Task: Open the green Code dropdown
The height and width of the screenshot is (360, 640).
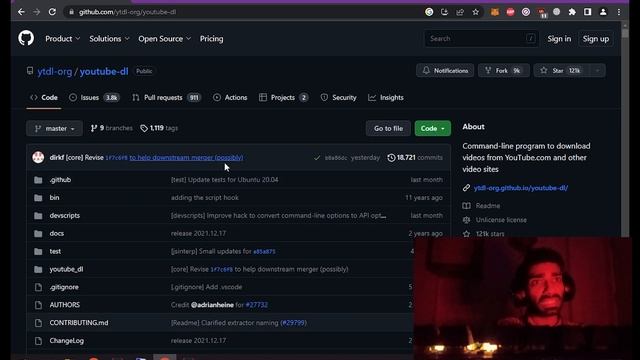Action: [x=433, y=128]
